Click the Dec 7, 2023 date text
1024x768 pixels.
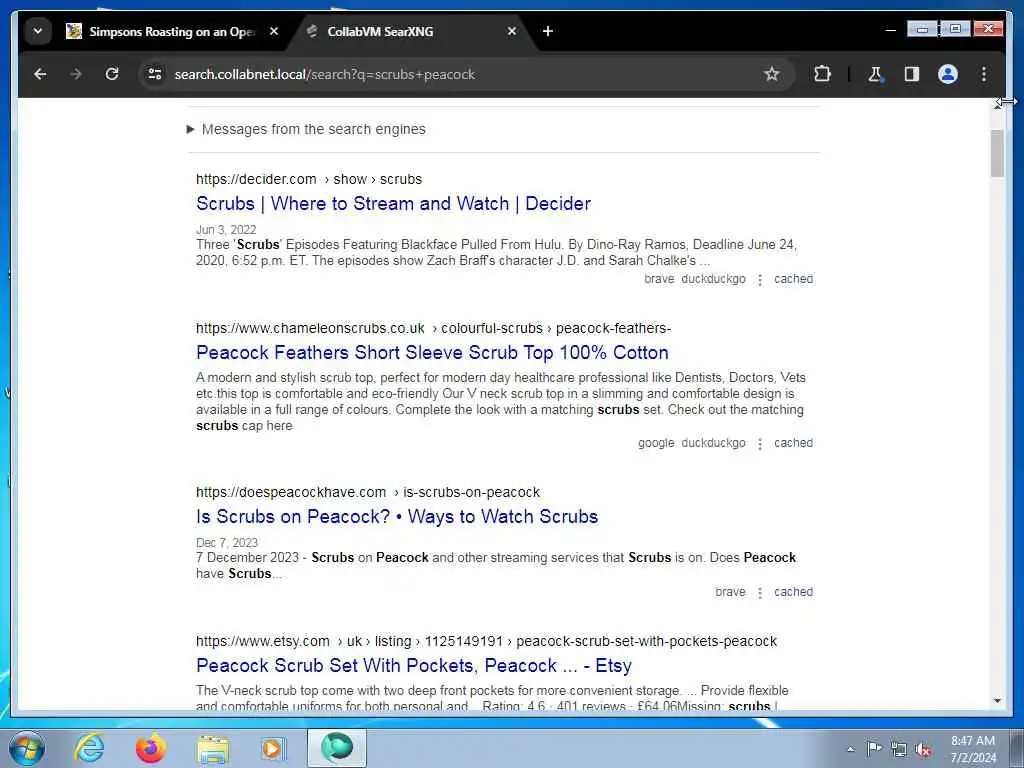tap(227, 543)
